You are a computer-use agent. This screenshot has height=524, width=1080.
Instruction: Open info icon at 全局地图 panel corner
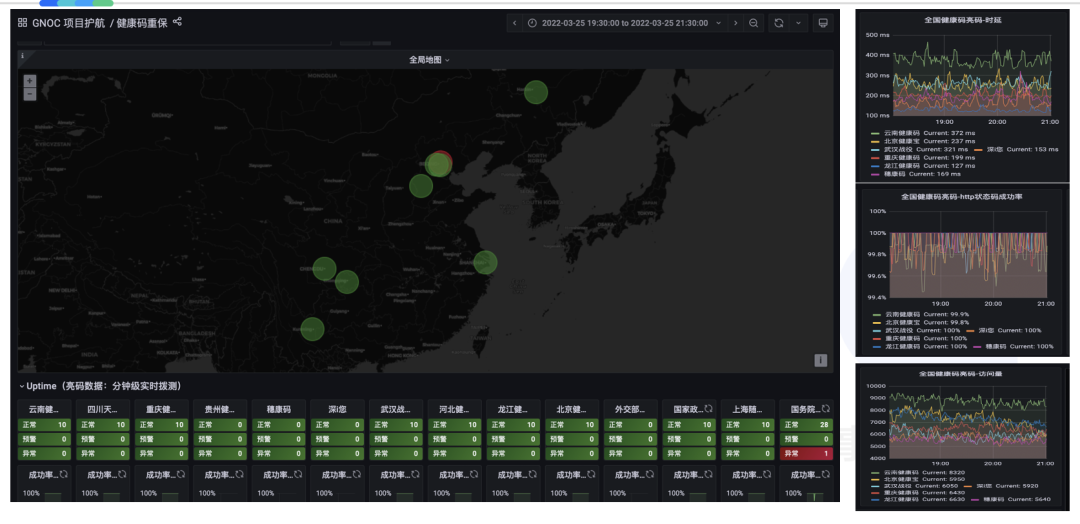tap(22, 56)
